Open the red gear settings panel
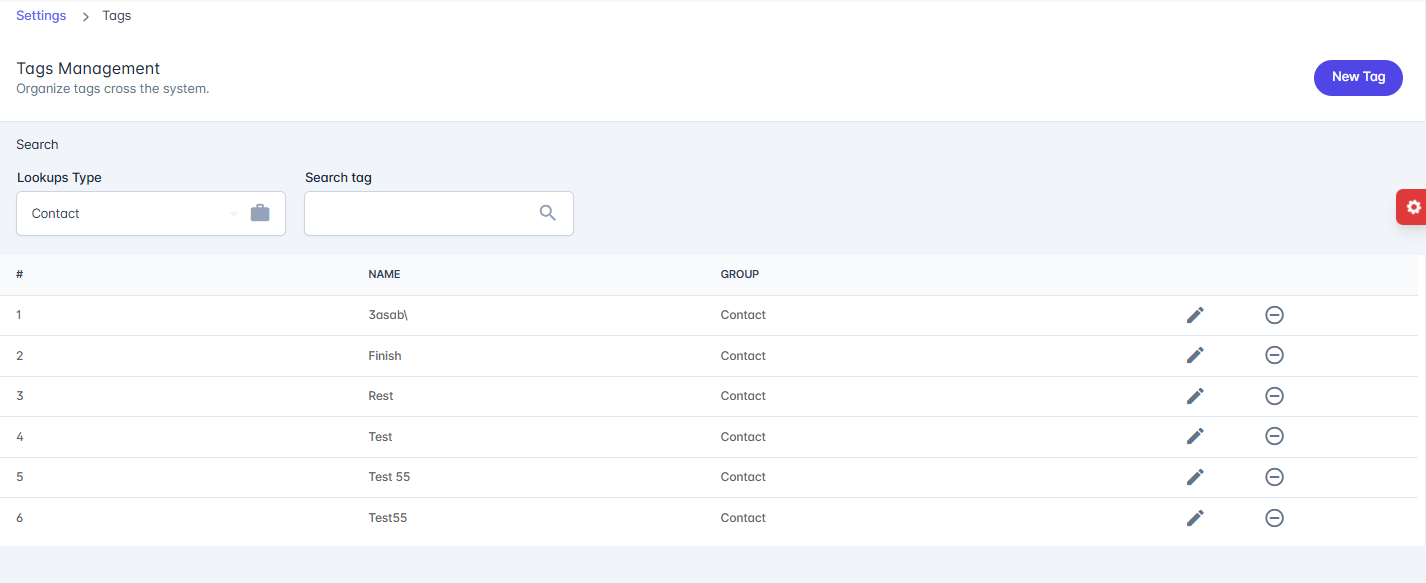Image resolution: width=1426 pixels, height=583 pixels. (x=1412, y=207)
